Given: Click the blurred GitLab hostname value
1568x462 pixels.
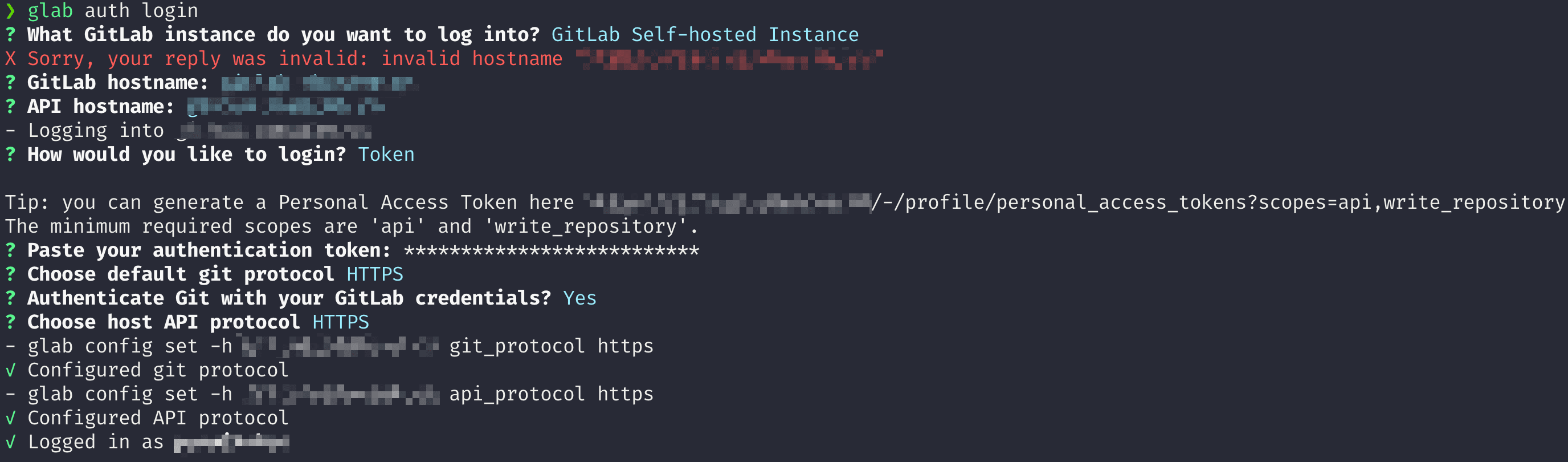Looking at the screenshot, I should point(320,83).
